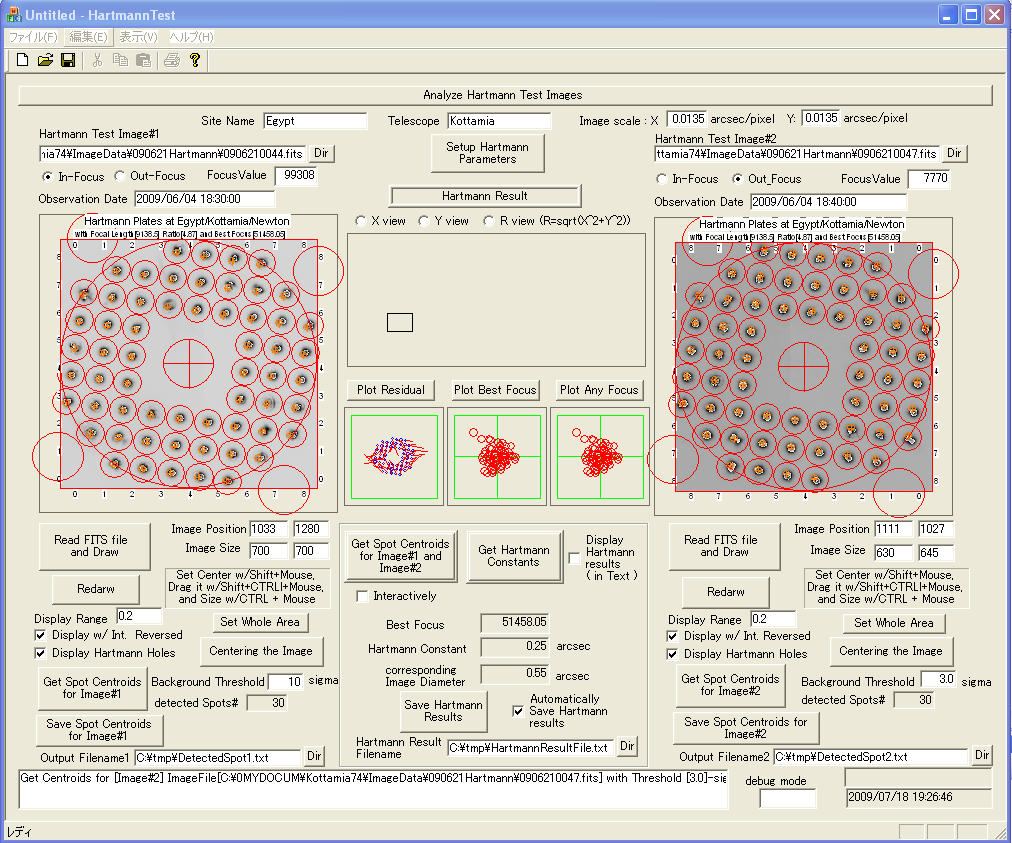Image resolution: width=1012 pixels, height=843 pixels.
Task: Click Dir next to Hartmann Result Filename
Action: pyautogui.click(x=627, y=746)
